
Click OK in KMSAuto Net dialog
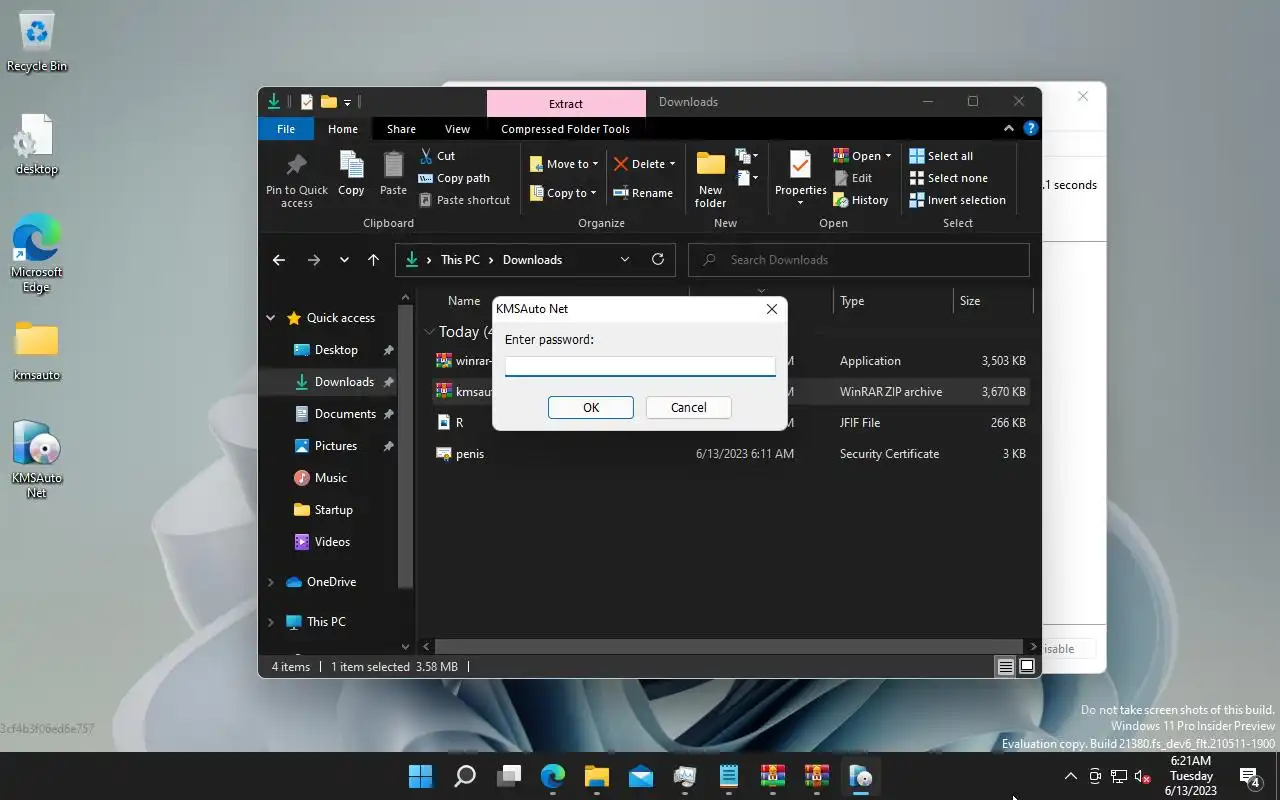click(591, 407)
